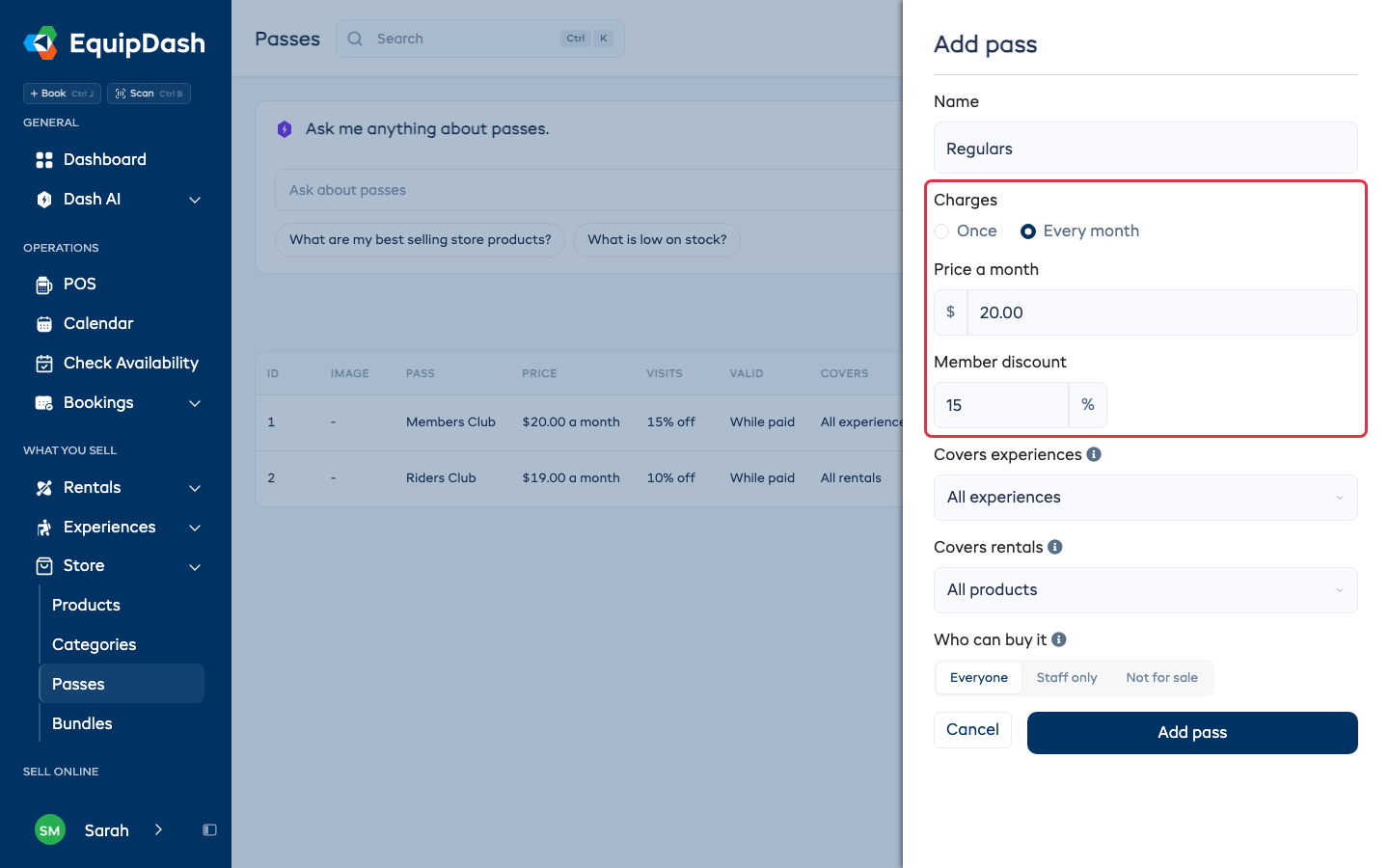The width and height of the screenshot is (1389, 868).
Task: Cancel adding the pass
Action: tap(972, 730)
